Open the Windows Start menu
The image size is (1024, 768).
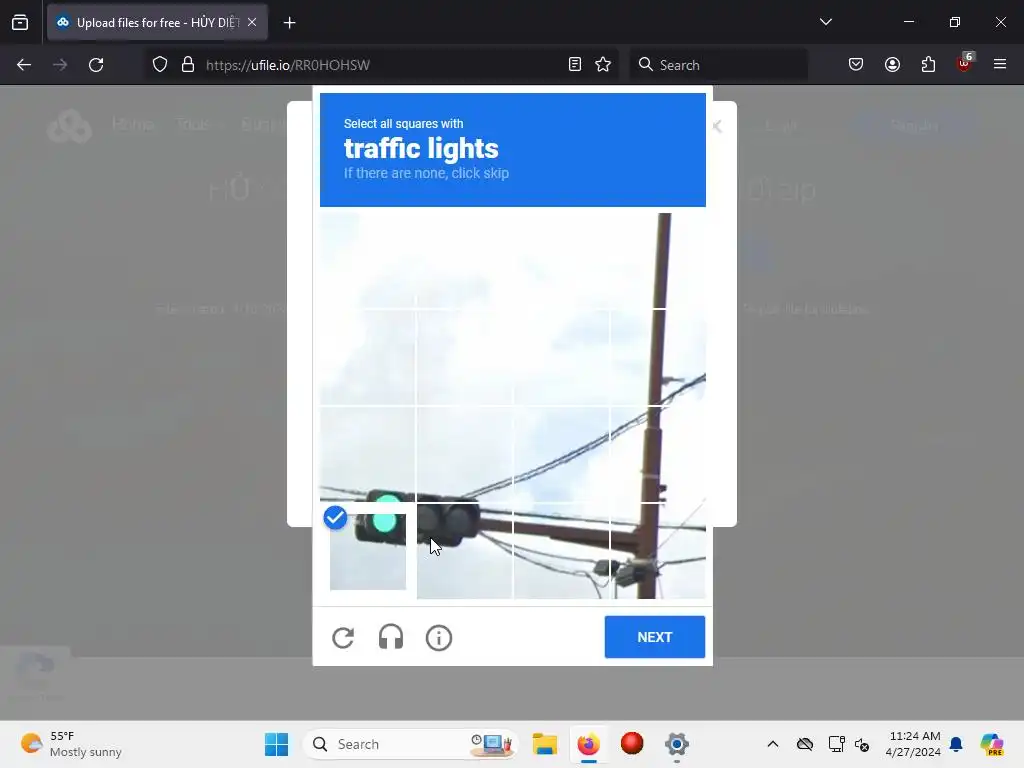(276, 744)
